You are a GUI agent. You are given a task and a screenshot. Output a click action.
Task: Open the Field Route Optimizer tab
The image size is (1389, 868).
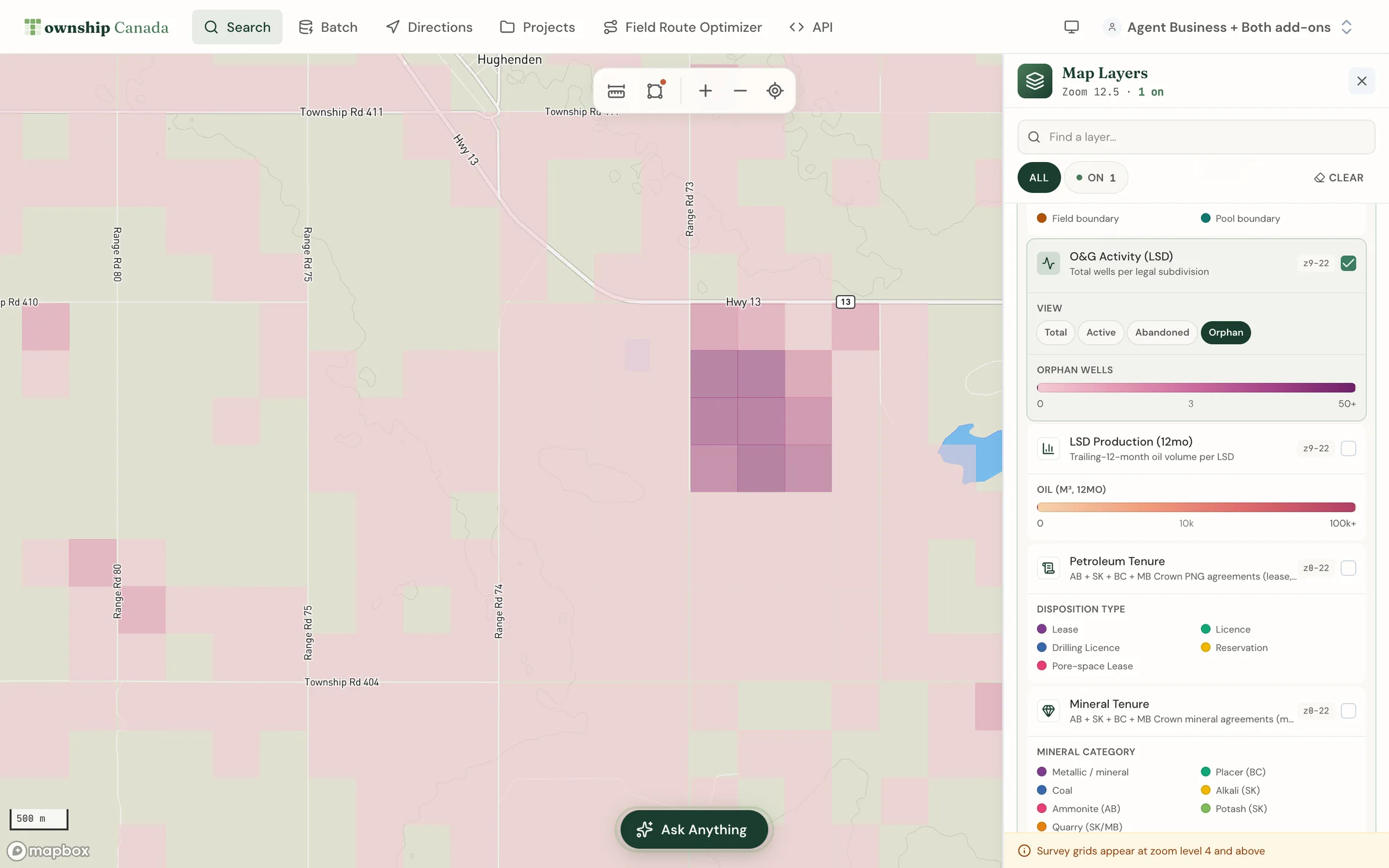(x=682, y=27)
